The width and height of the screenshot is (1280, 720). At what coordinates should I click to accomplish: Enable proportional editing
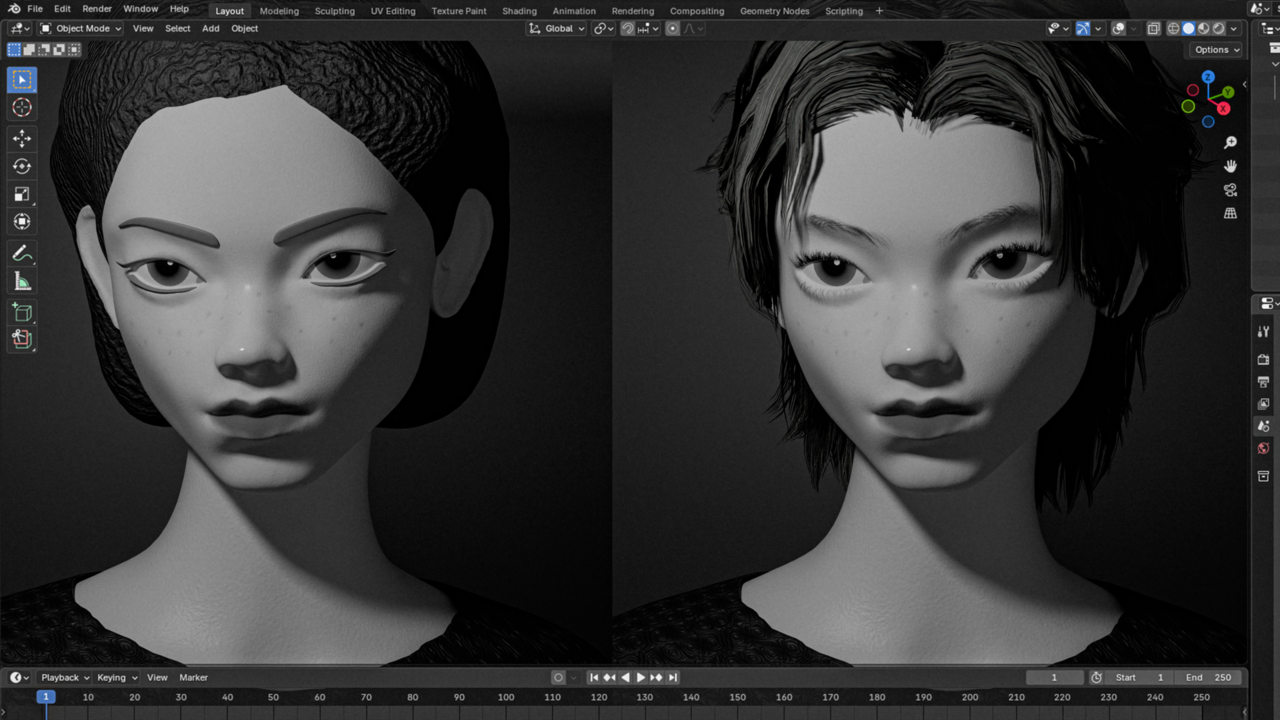[673, 29]
